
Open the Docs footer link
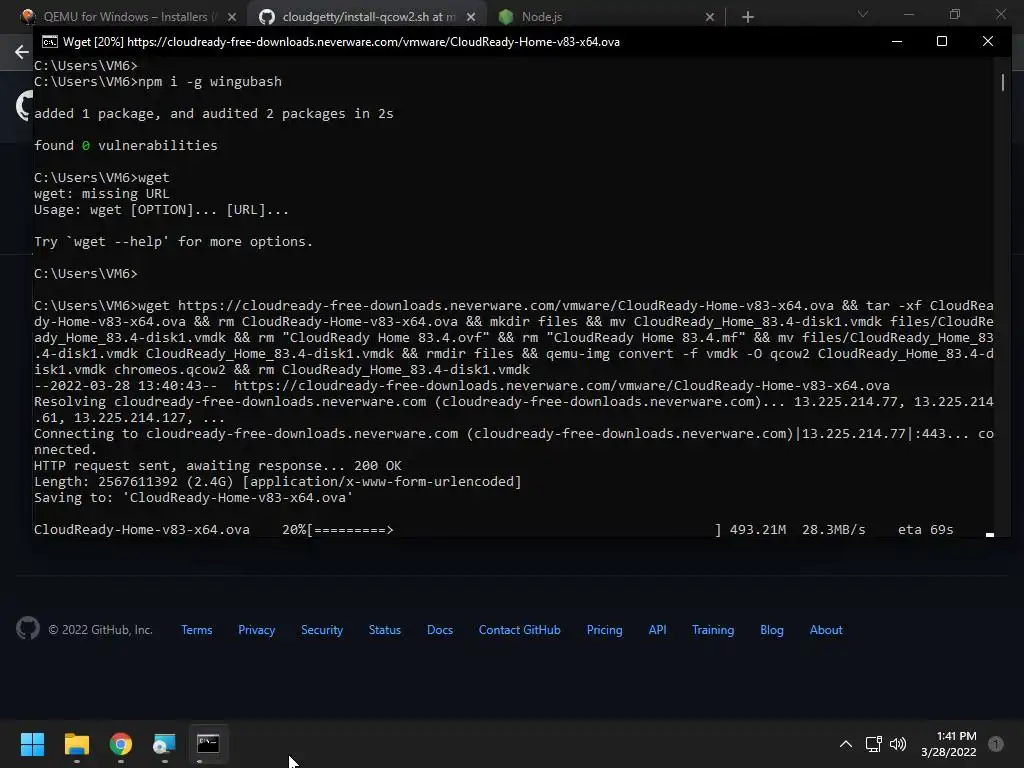(440, 630)
